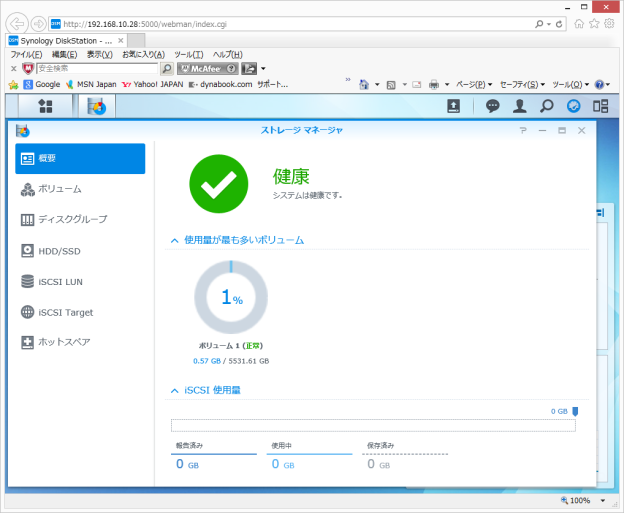This screenshot has height=513, width=624.
Task: Click the McAfee shield icon
Action: point(28,68)
